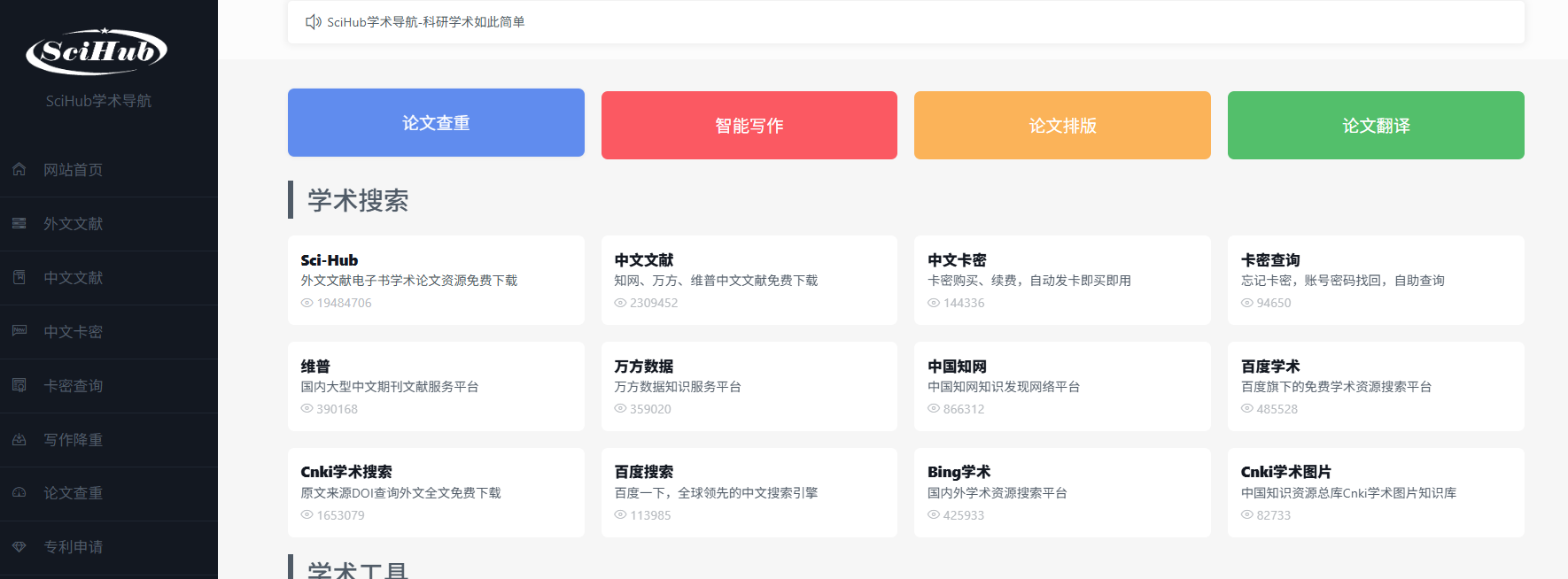Open the 中文卡密 card title
The height and width of the screenshot is (579, 1568).
coord(957,260)
